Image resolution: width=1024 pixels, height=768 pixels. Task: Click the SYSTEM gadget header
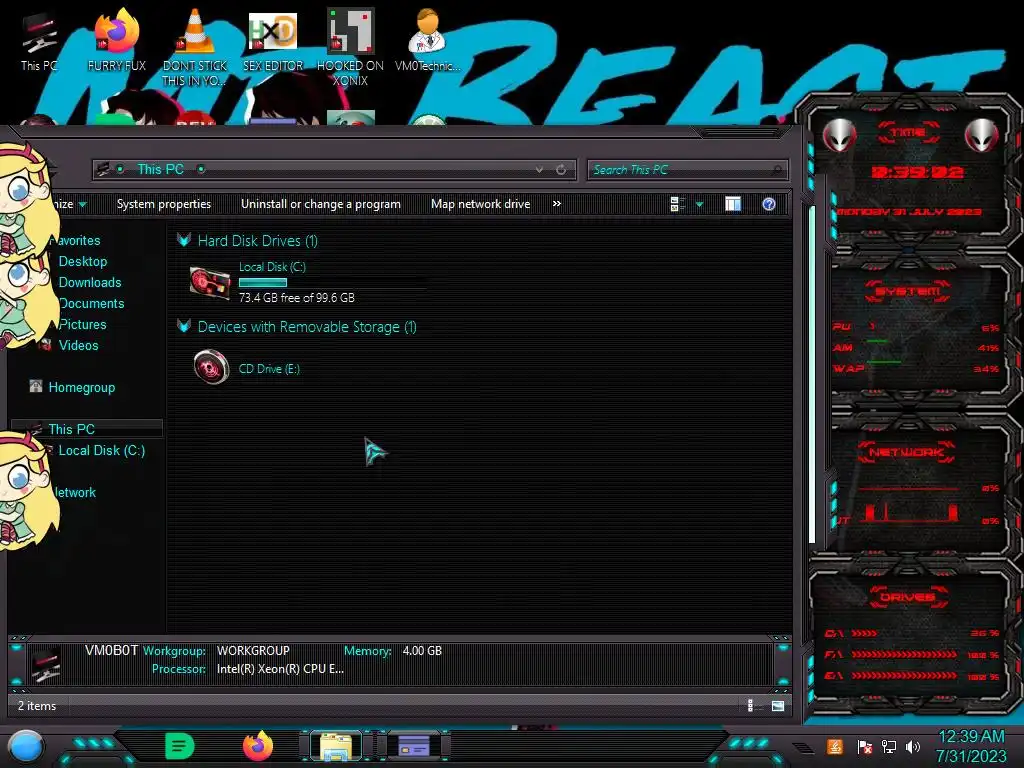[908, 291]
